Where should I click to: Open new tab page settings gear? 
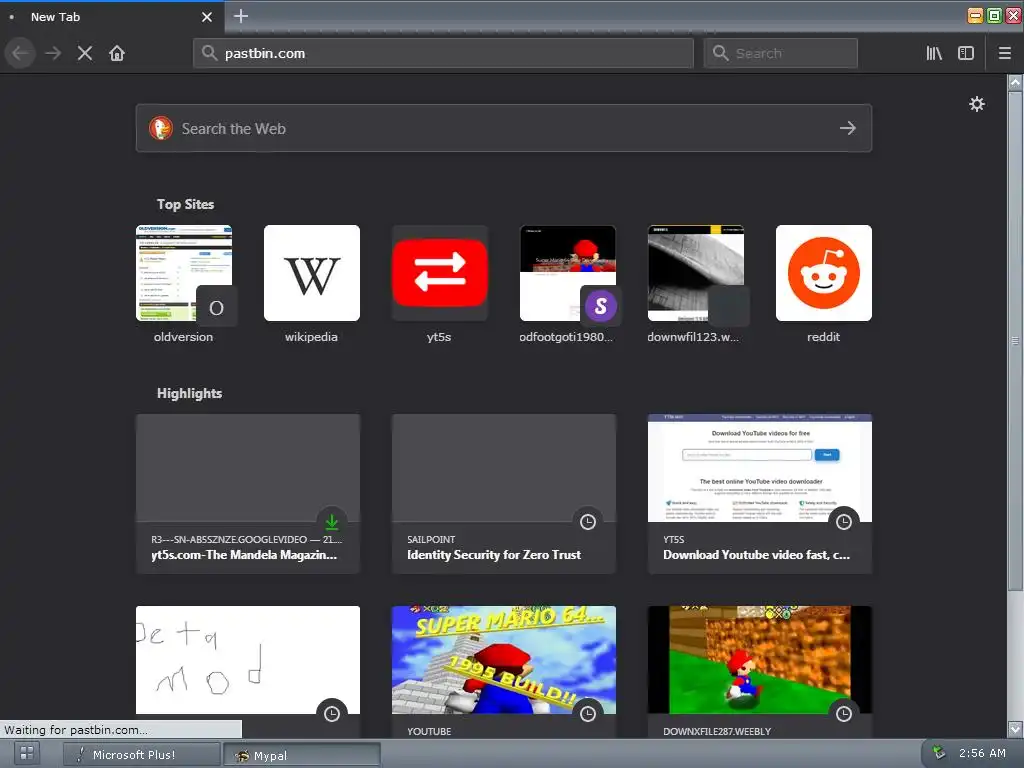(976, 104)
